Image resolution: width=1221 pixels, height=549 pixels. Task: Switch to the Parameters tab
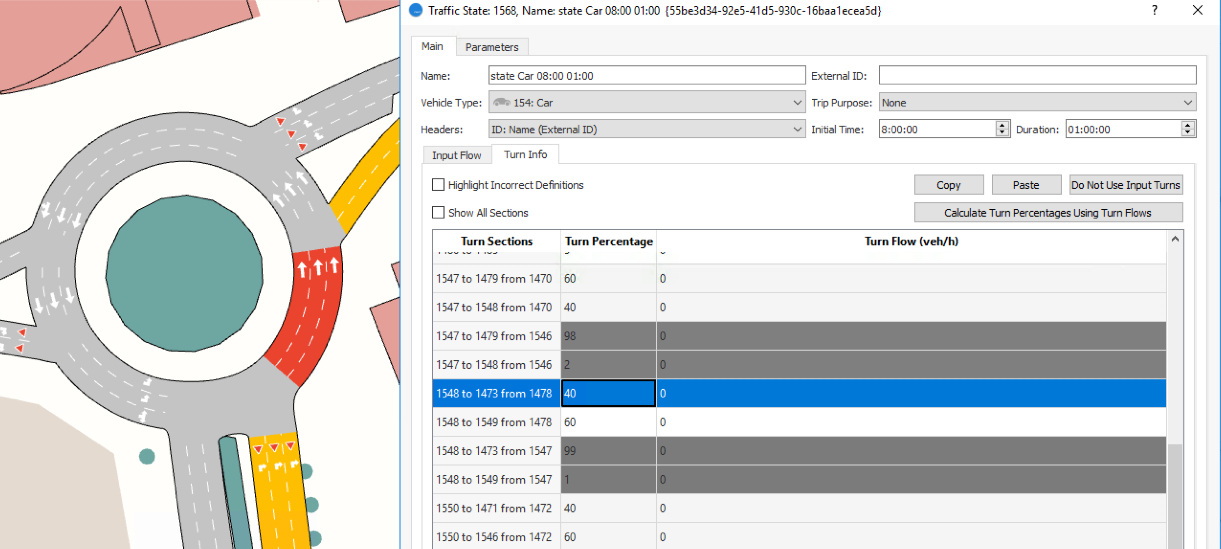pos(492,47)
